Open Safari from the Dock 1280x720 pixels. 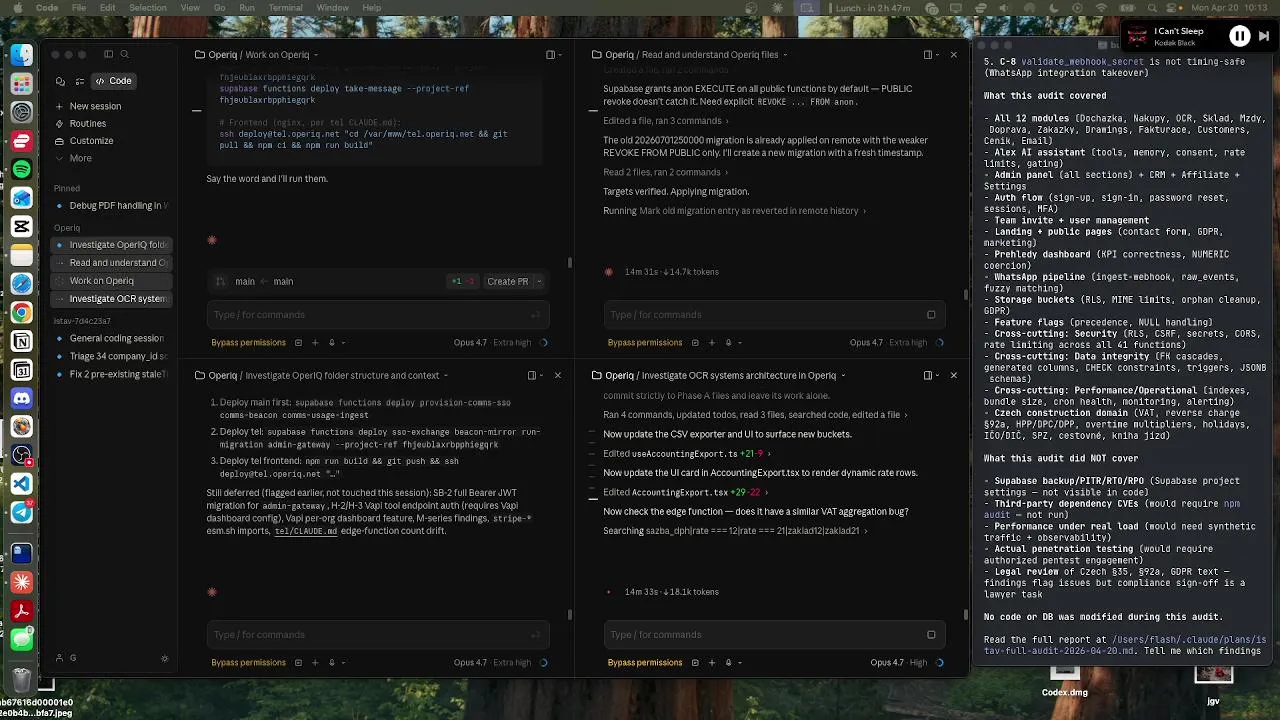21,285
